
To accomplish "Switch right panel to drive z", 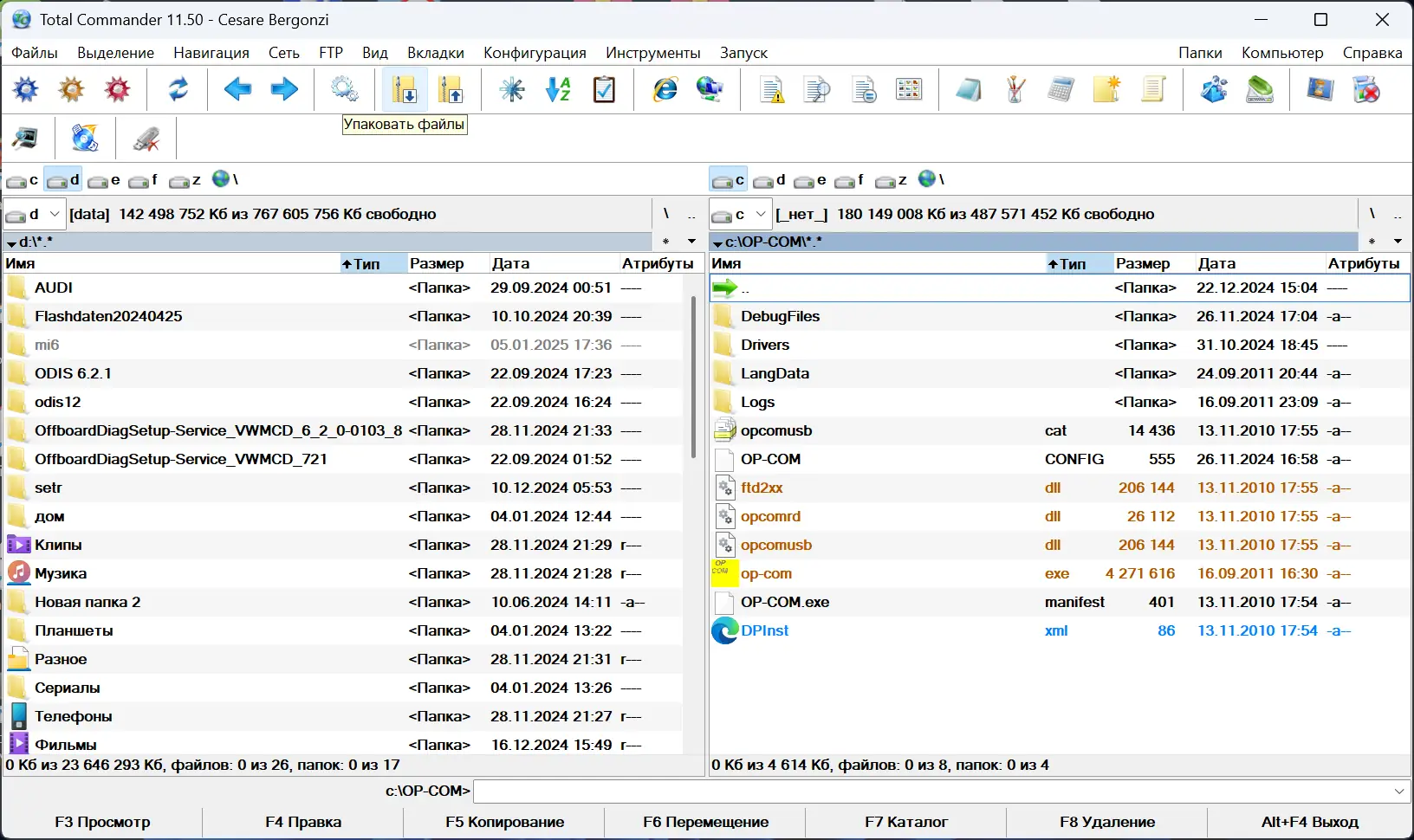I will [892, 180].
